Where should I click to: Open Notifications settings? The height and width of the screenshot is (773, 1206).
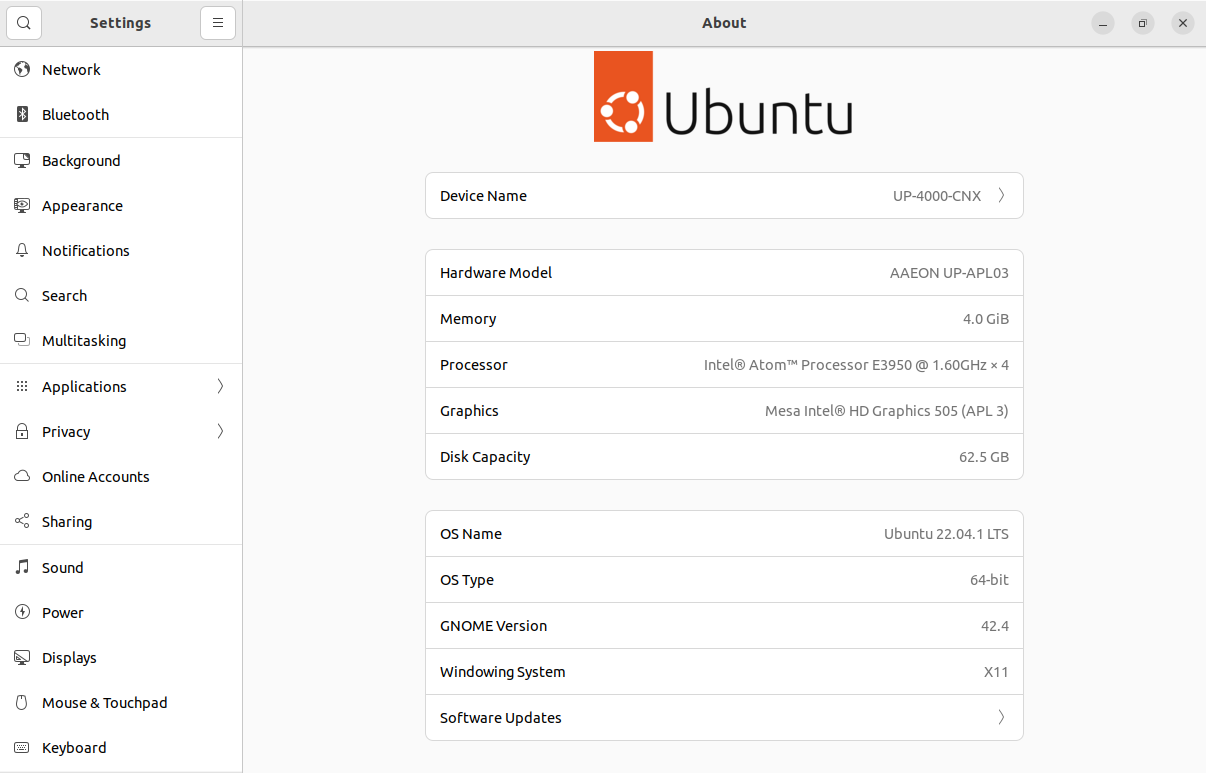click(x=121, y=251)
